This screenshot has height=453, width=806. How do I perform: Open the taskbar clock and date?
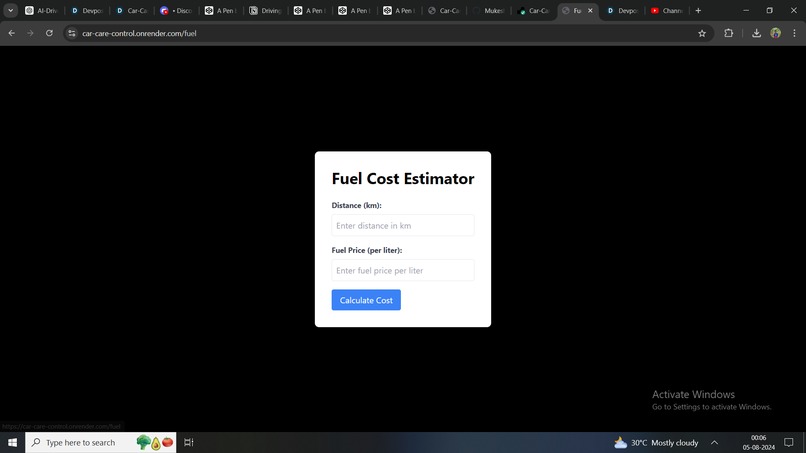758,442
